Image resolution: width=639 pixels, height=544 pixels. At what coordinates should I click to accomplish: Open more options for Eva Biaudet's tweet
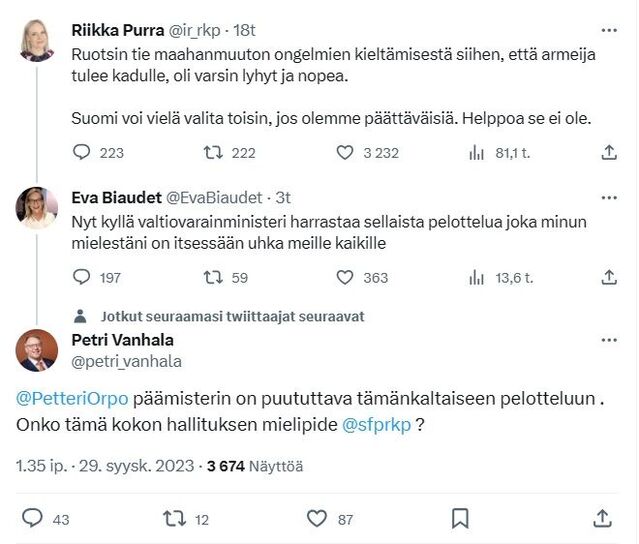pos(608,197)
